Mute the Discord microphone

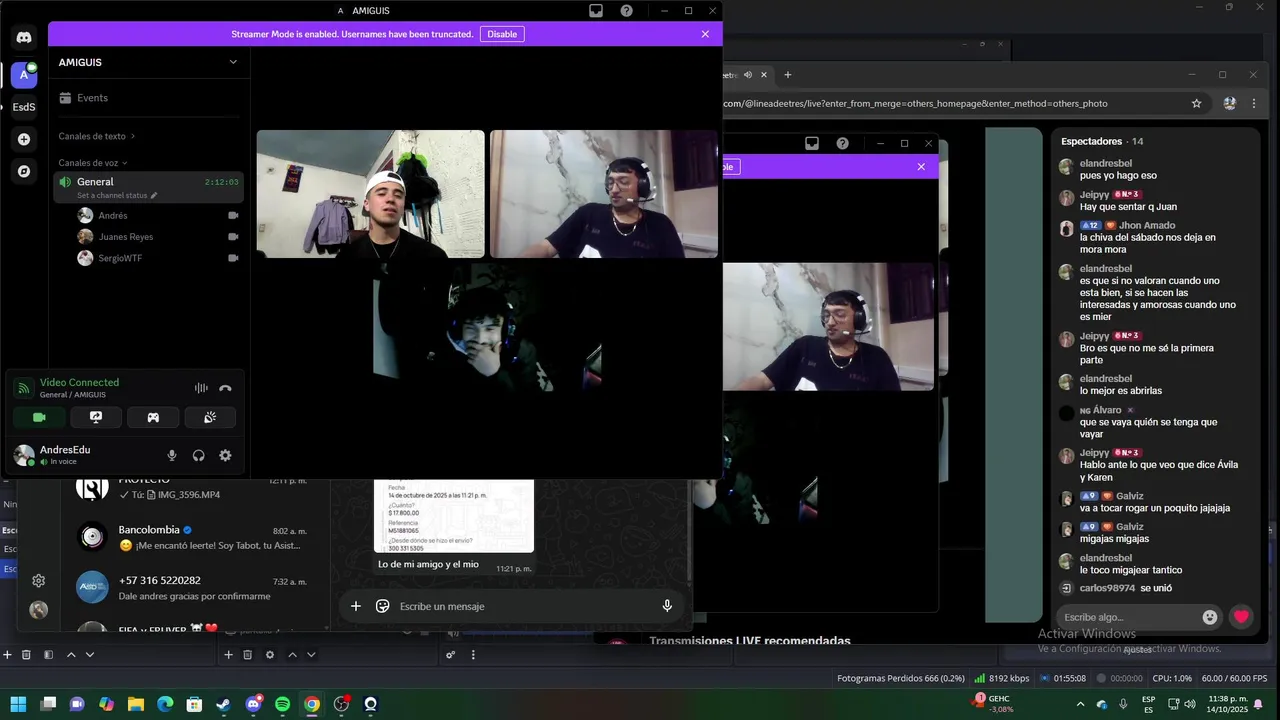172,455
